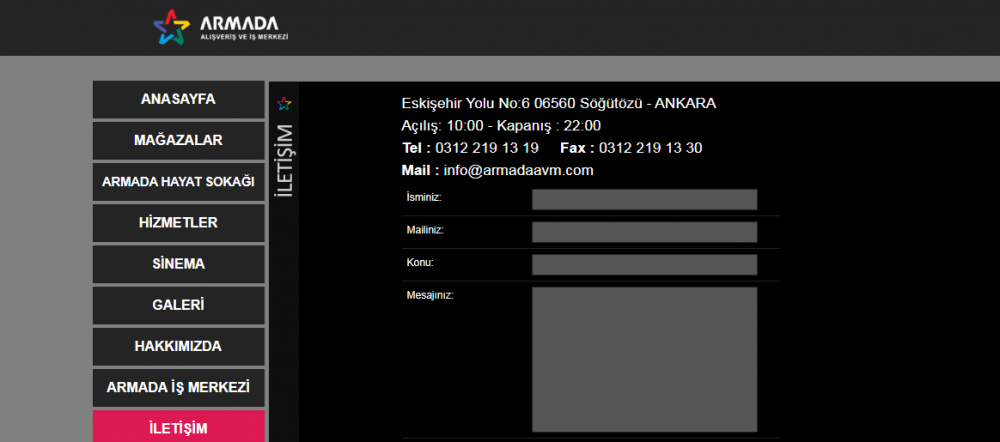Click the Armada star logo in header
Image resolution: width=1000 pixels, height=442 pixels.
click(x=171, y=27)
